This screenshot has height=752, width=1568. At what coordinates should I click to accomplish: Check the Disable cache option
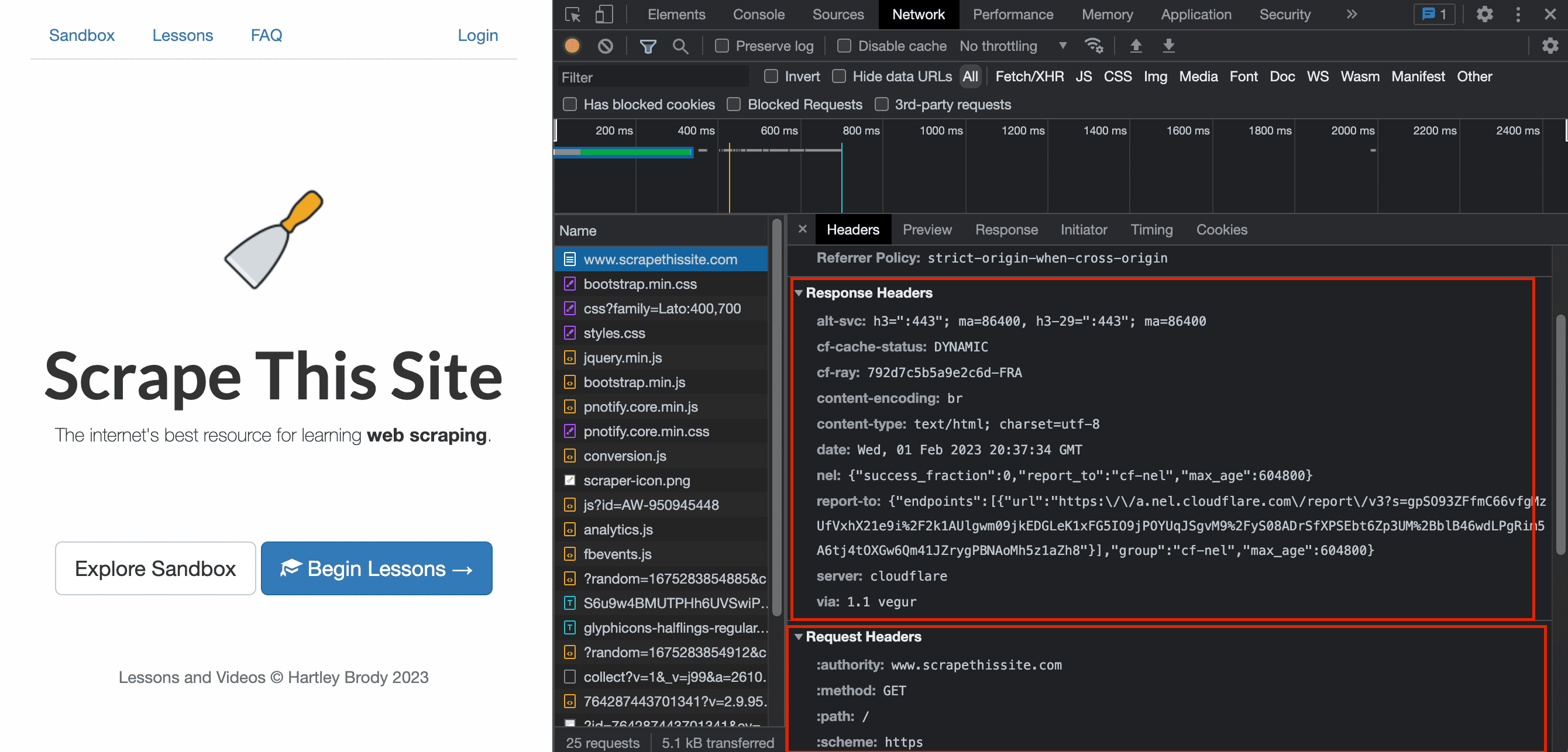click(x=844, y=46)
